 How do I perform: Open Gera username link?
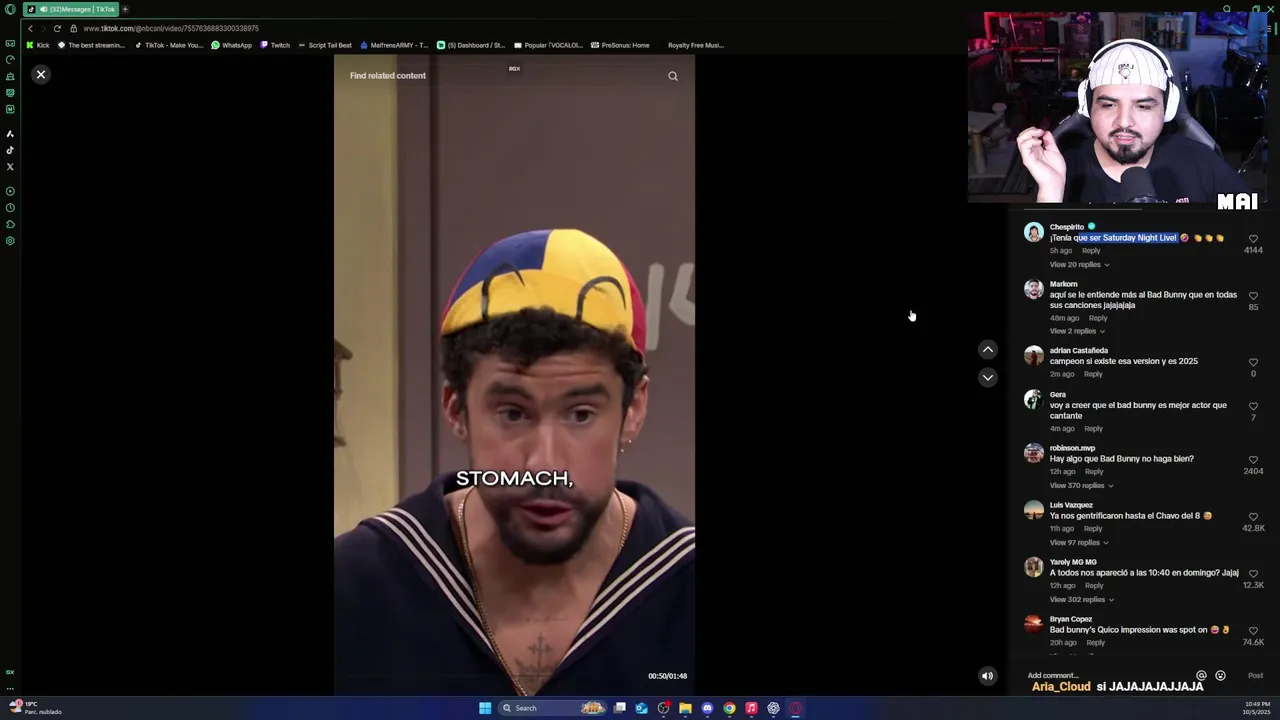pos(1058,395)
